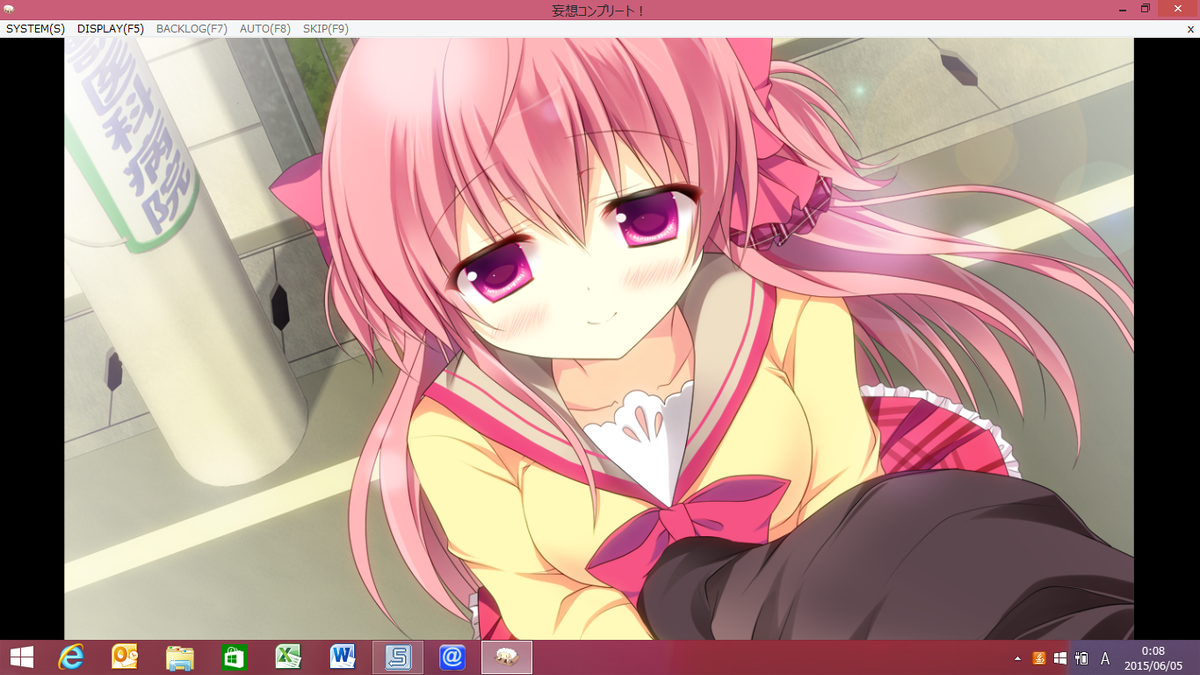1200x675 pixels.
Task: Launch Excel from the taskbar
Action: 288,657
